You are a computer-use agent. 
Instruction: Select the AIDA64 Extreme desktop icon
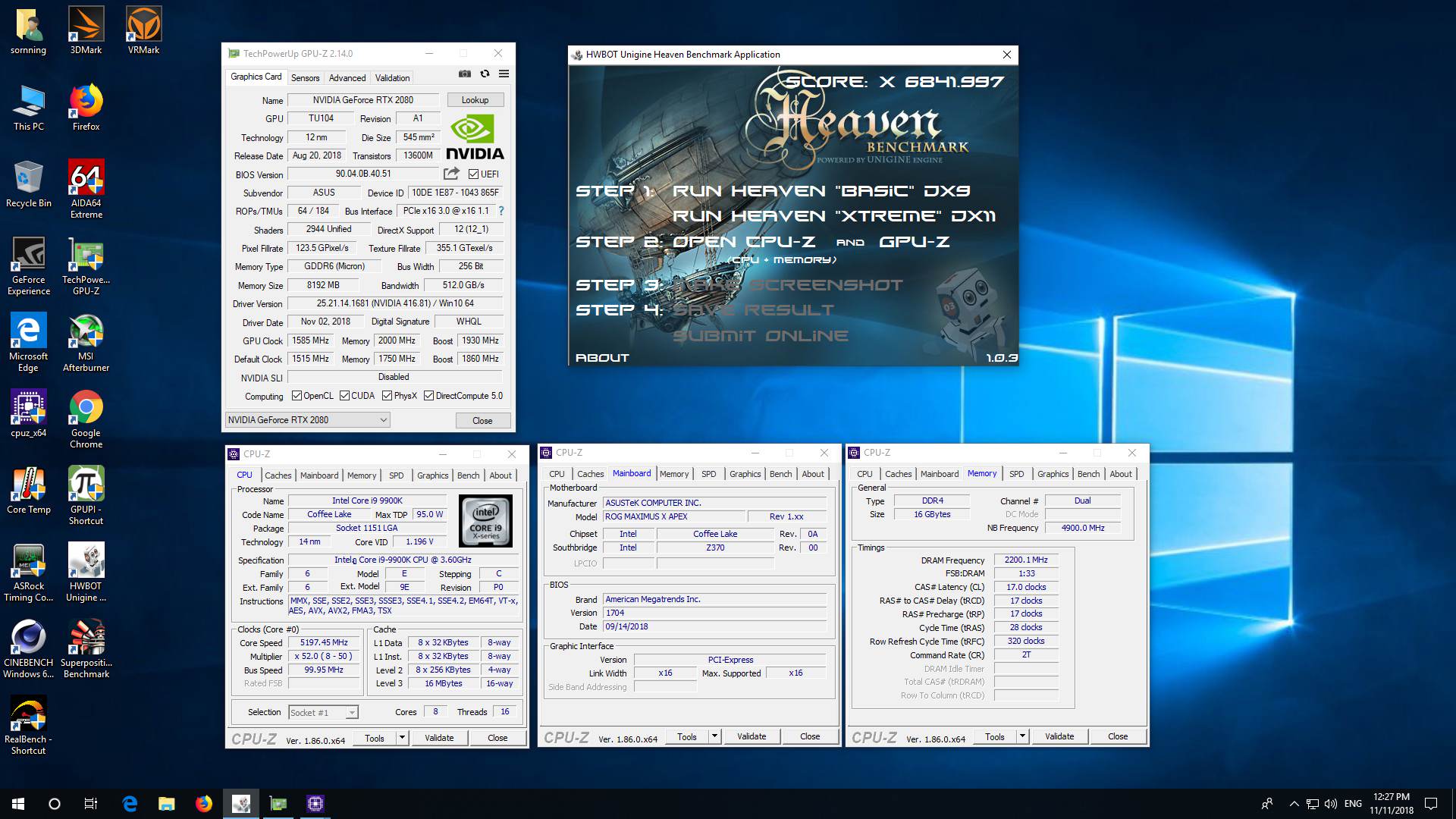(86, 190)
